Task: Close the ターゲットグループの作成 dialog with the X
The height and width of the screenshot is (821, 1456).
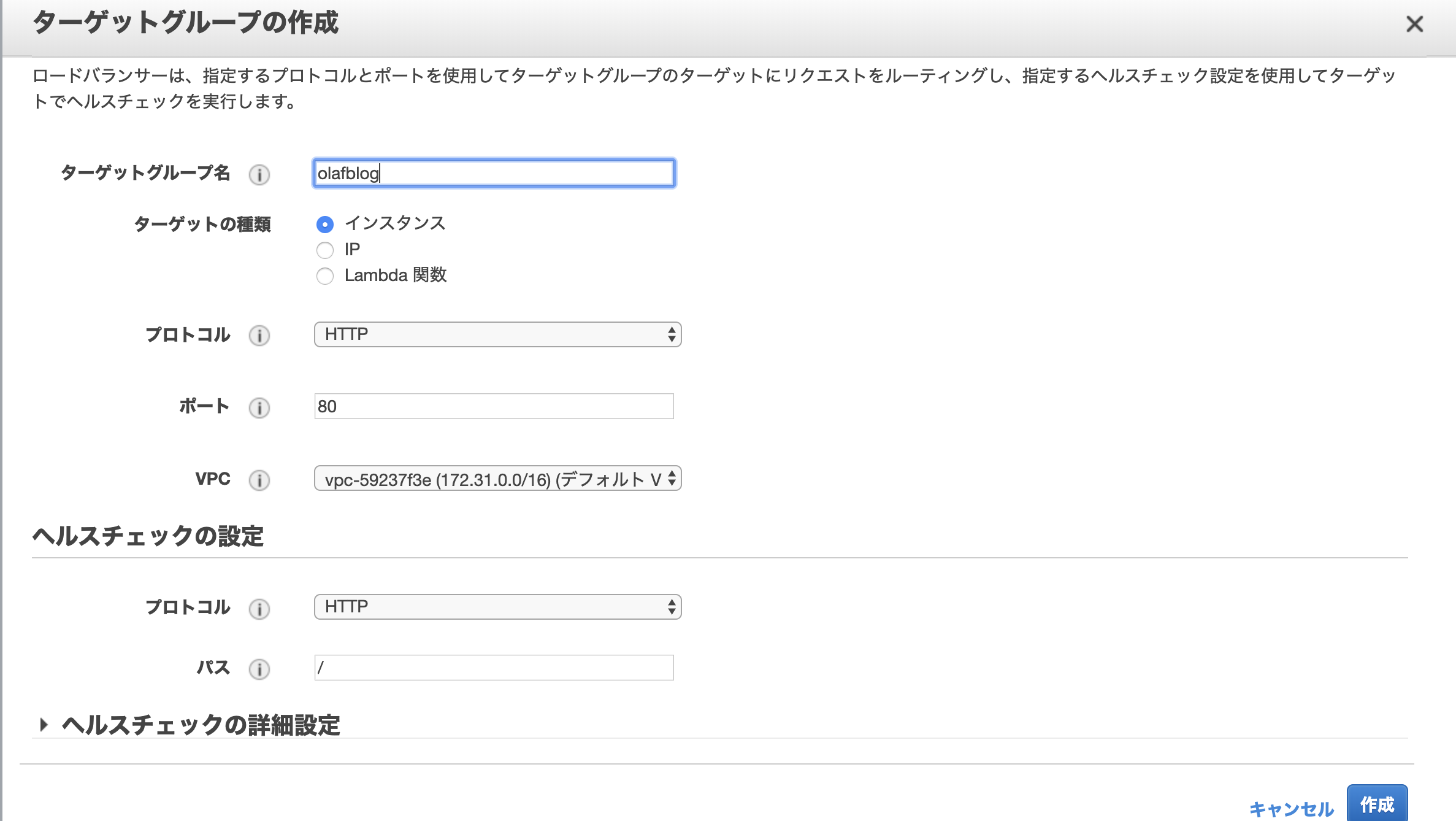Action: [x=1416, y=25]
